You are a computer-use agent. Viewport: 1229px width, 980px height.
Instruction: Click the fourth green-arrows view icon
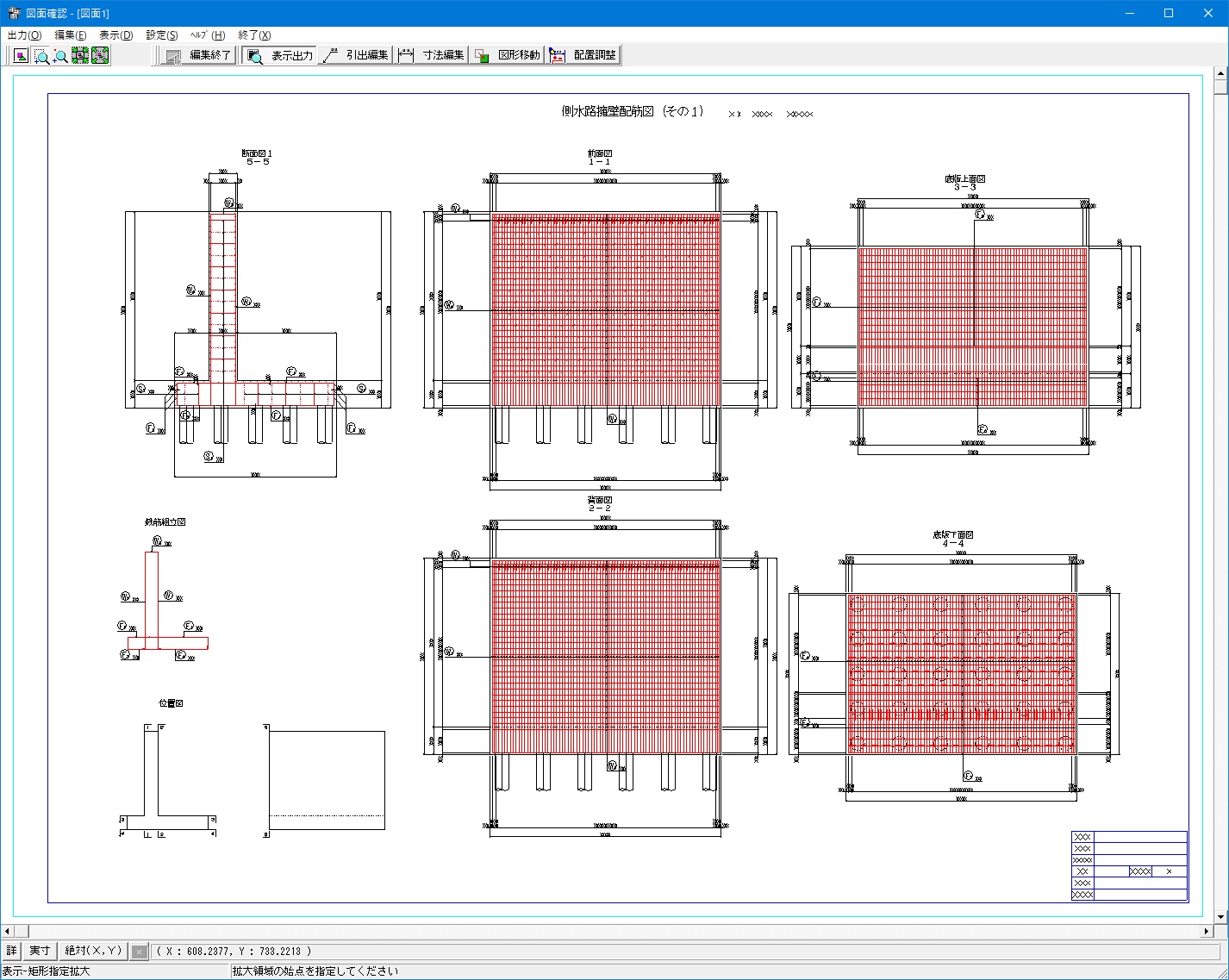(80, 56)
